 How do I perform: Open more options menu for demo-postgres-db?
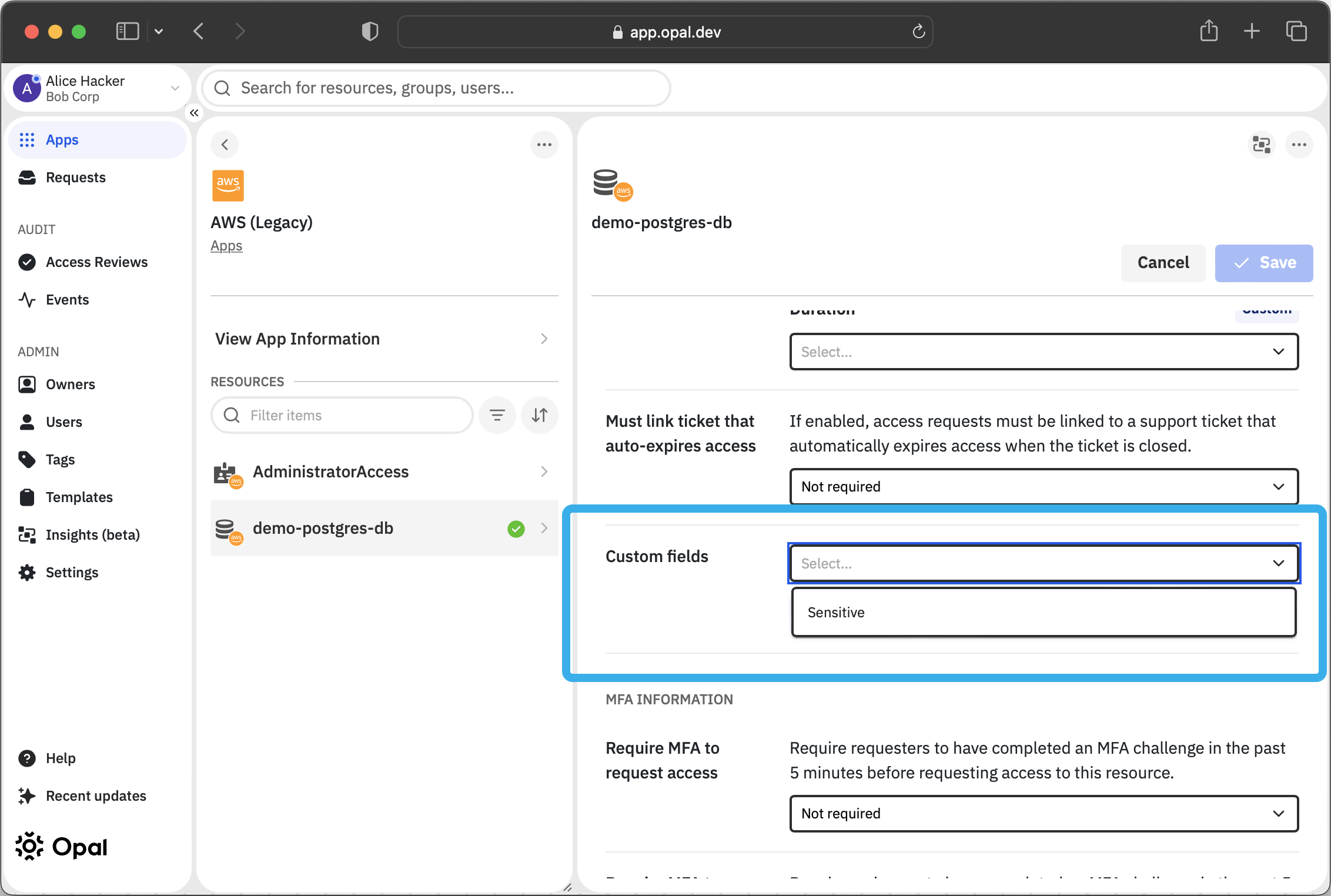coord(1299,145)
